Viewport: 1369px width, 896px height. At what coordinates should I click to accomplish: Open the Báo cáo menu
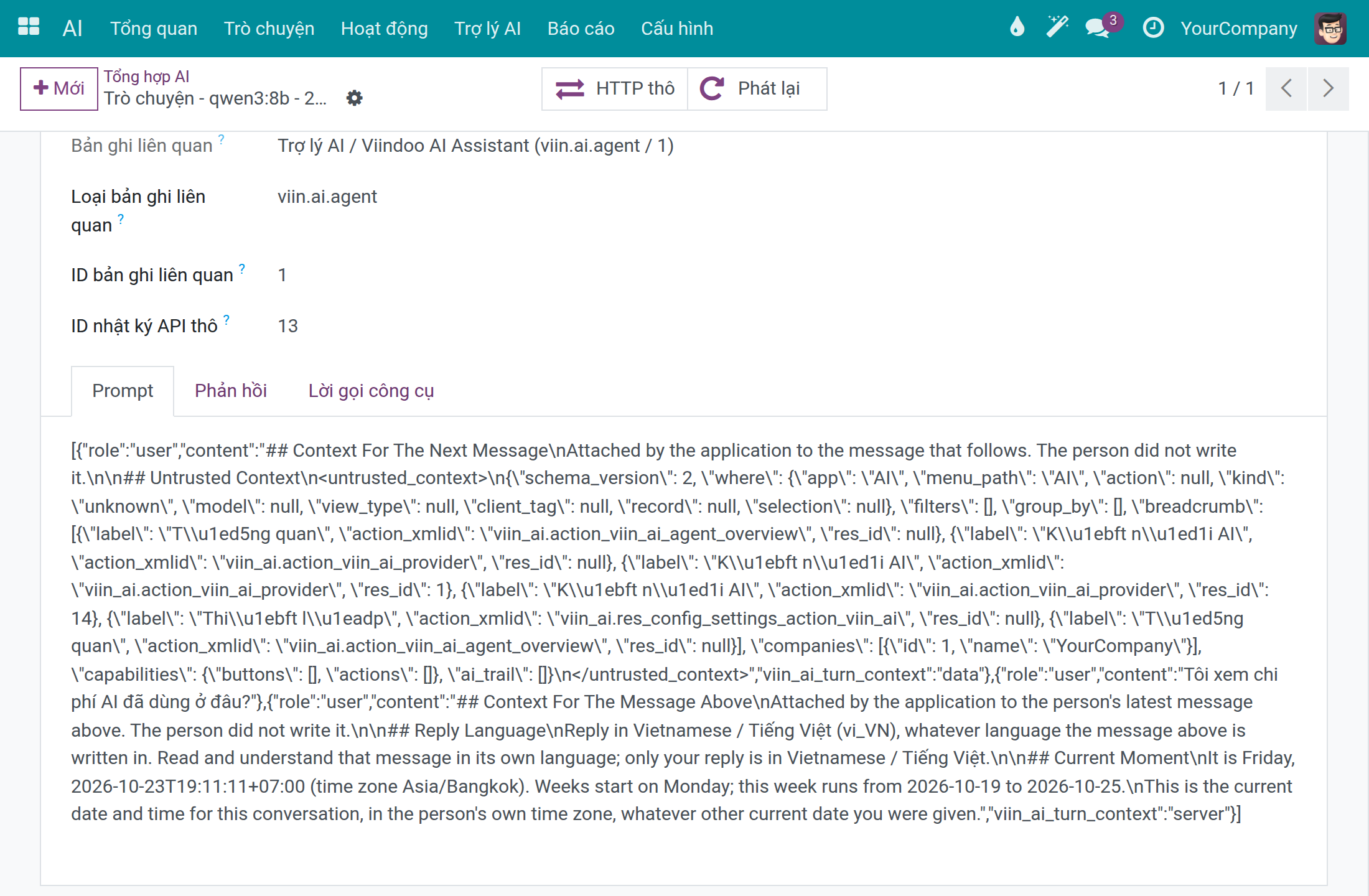click(x=581, y=29)
